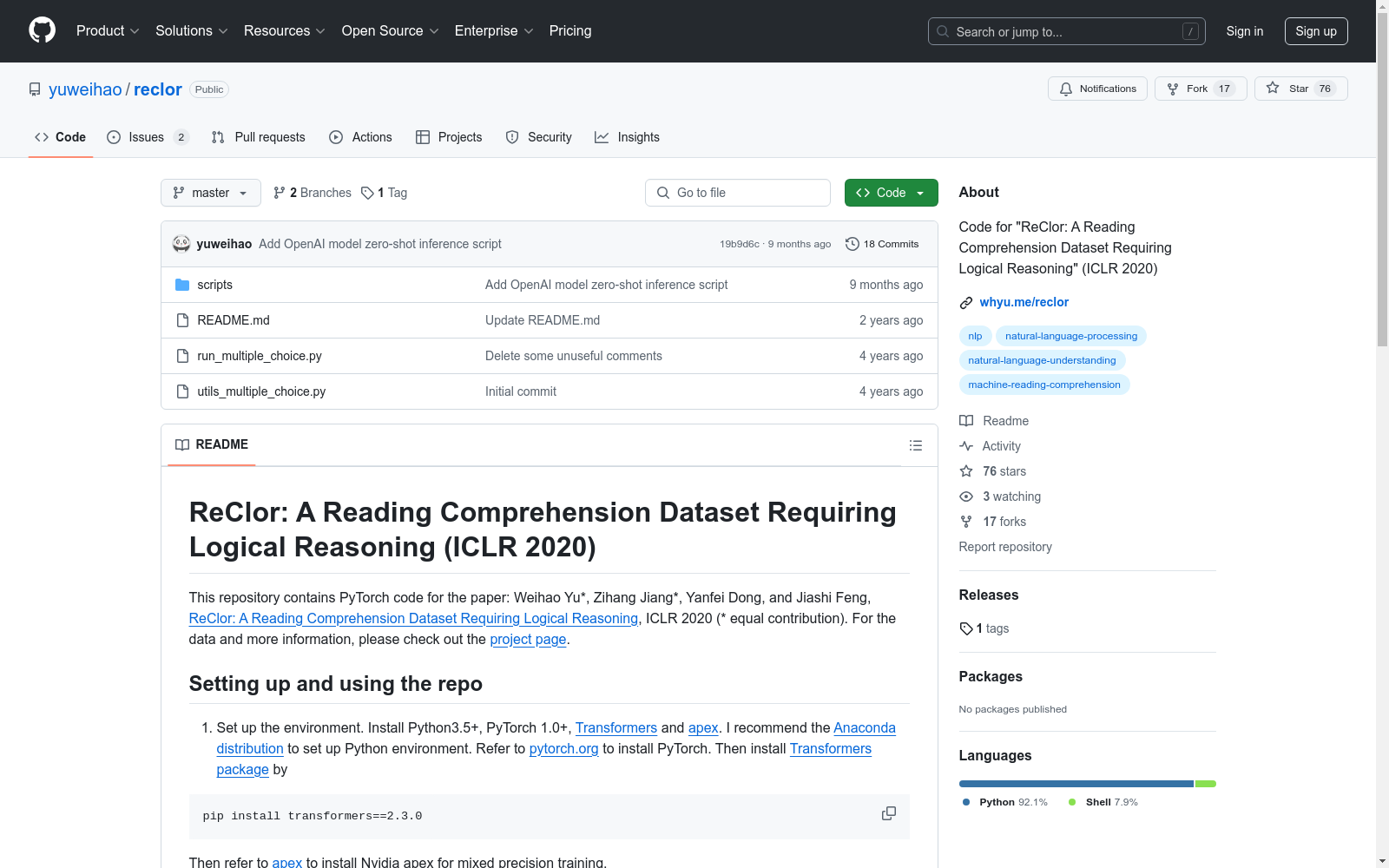
Task: Click the machine-reading-comprehension topic tag
Action: 1044,385
